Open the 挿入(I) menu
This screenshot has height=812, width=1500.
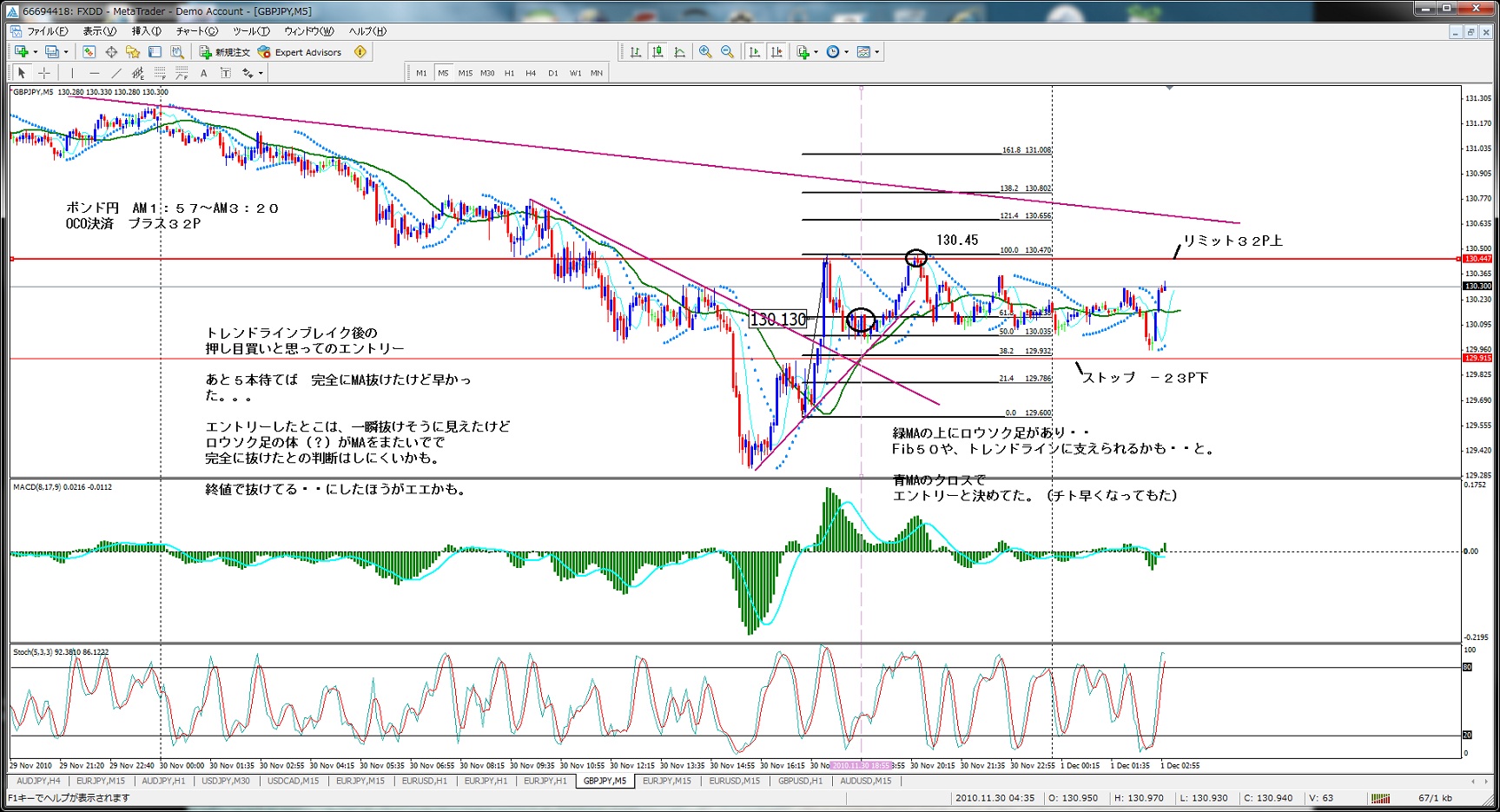click(x=146, y=31)
